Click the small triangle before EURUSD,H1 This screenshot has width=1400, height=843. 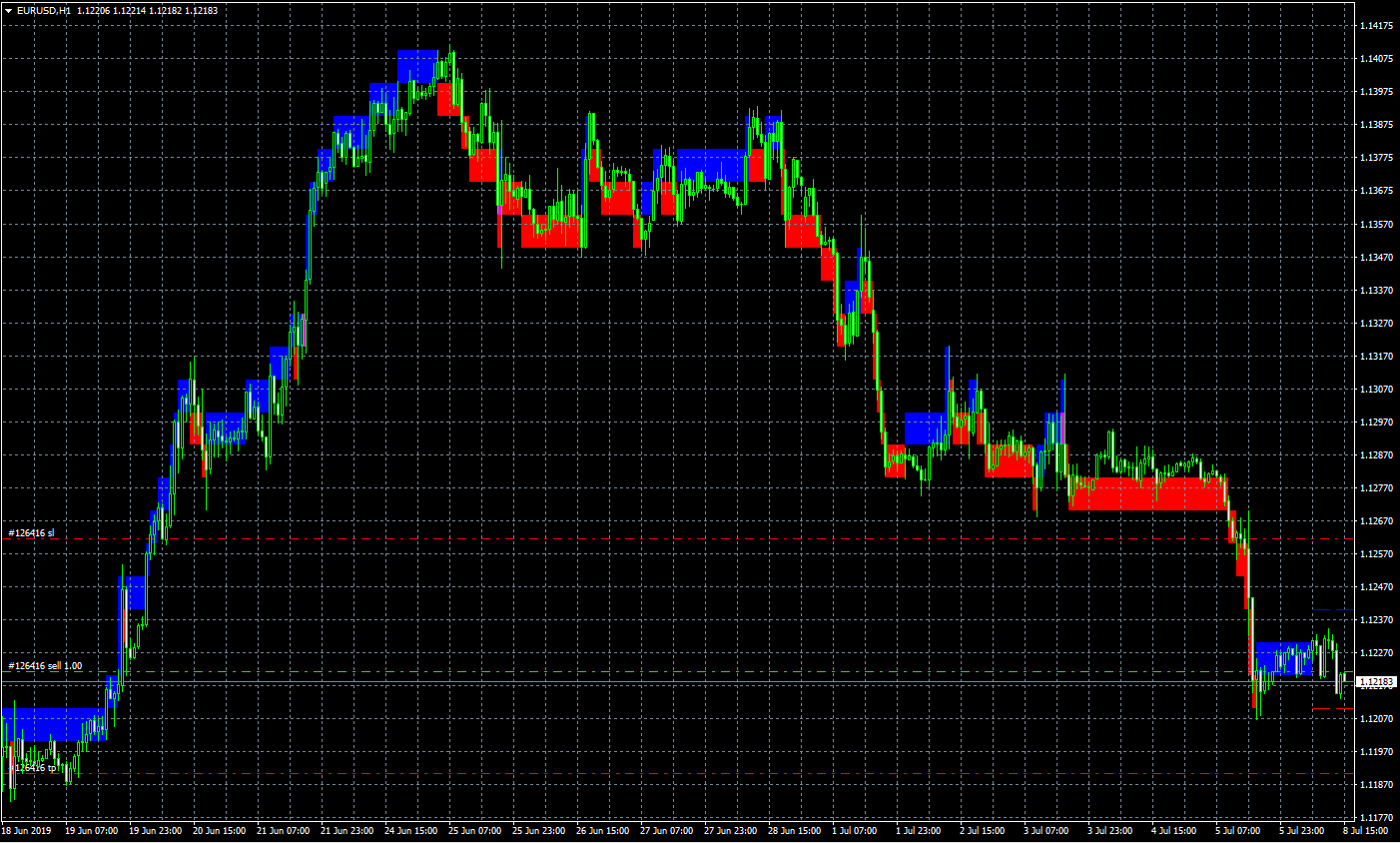click(x=8, y=11)
